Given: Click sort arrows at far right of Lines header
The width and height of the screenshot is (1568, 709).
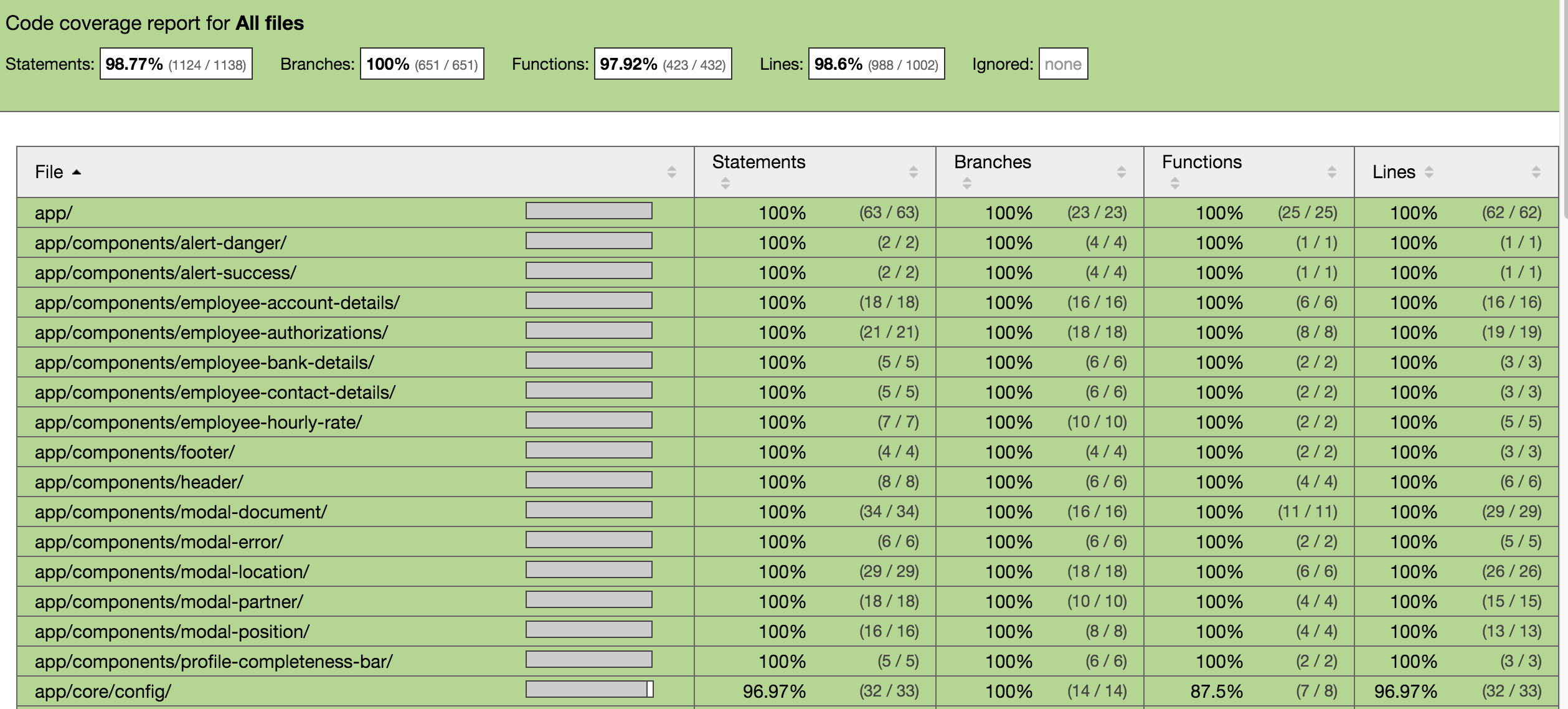Looking at the screenshot, I should point(1536,172).
